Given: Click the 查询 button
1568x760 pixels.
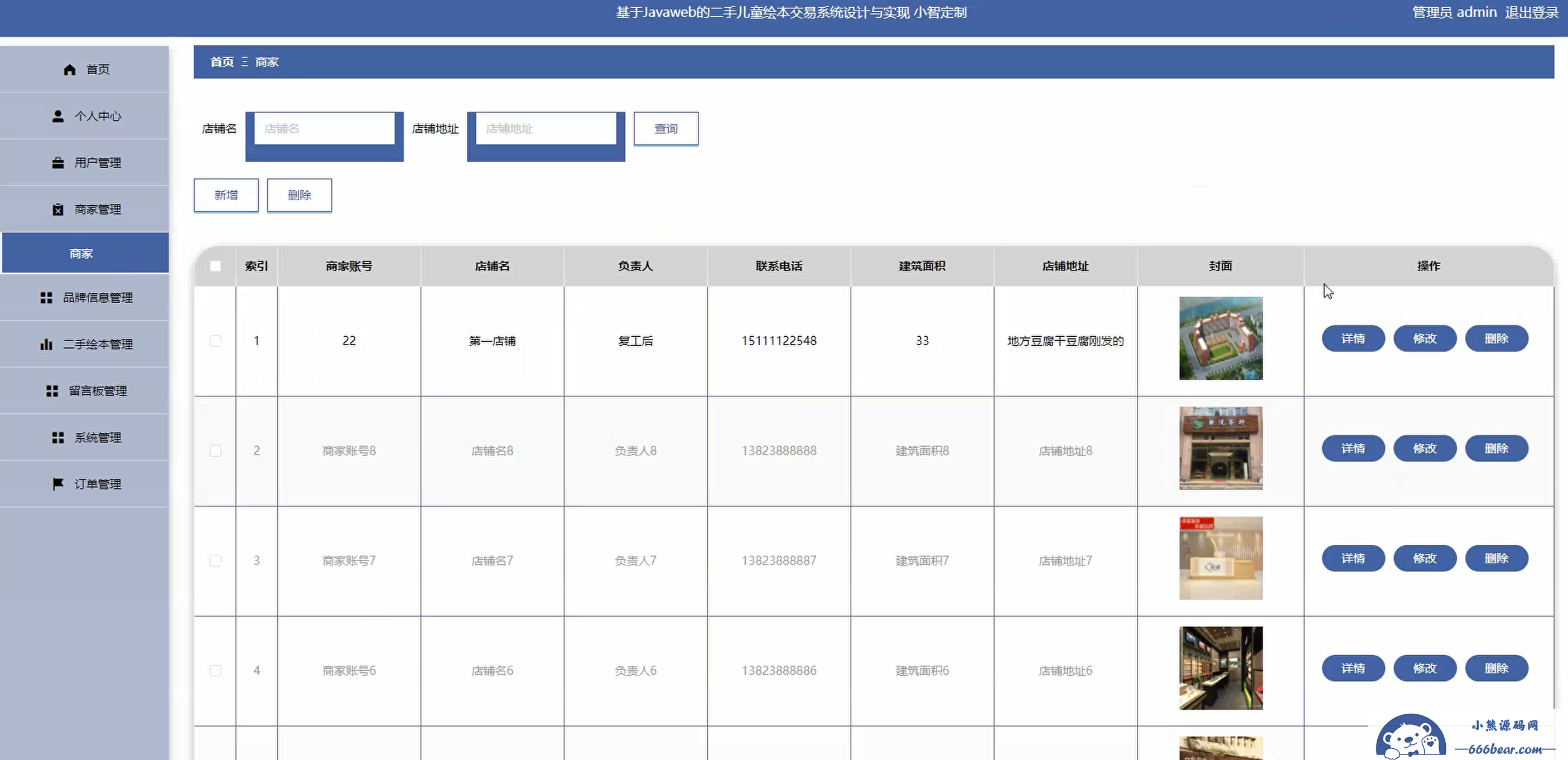Looking at the screenshot, I should [666, 128].
